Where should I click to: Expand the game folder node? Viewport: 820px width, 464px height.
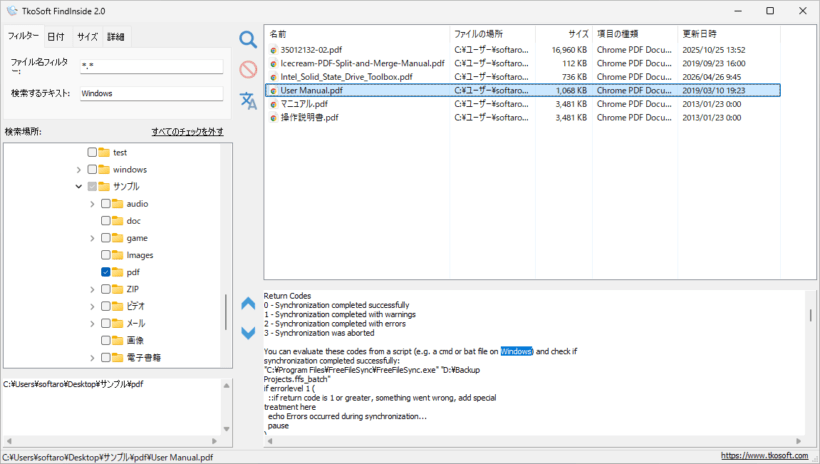92,238
